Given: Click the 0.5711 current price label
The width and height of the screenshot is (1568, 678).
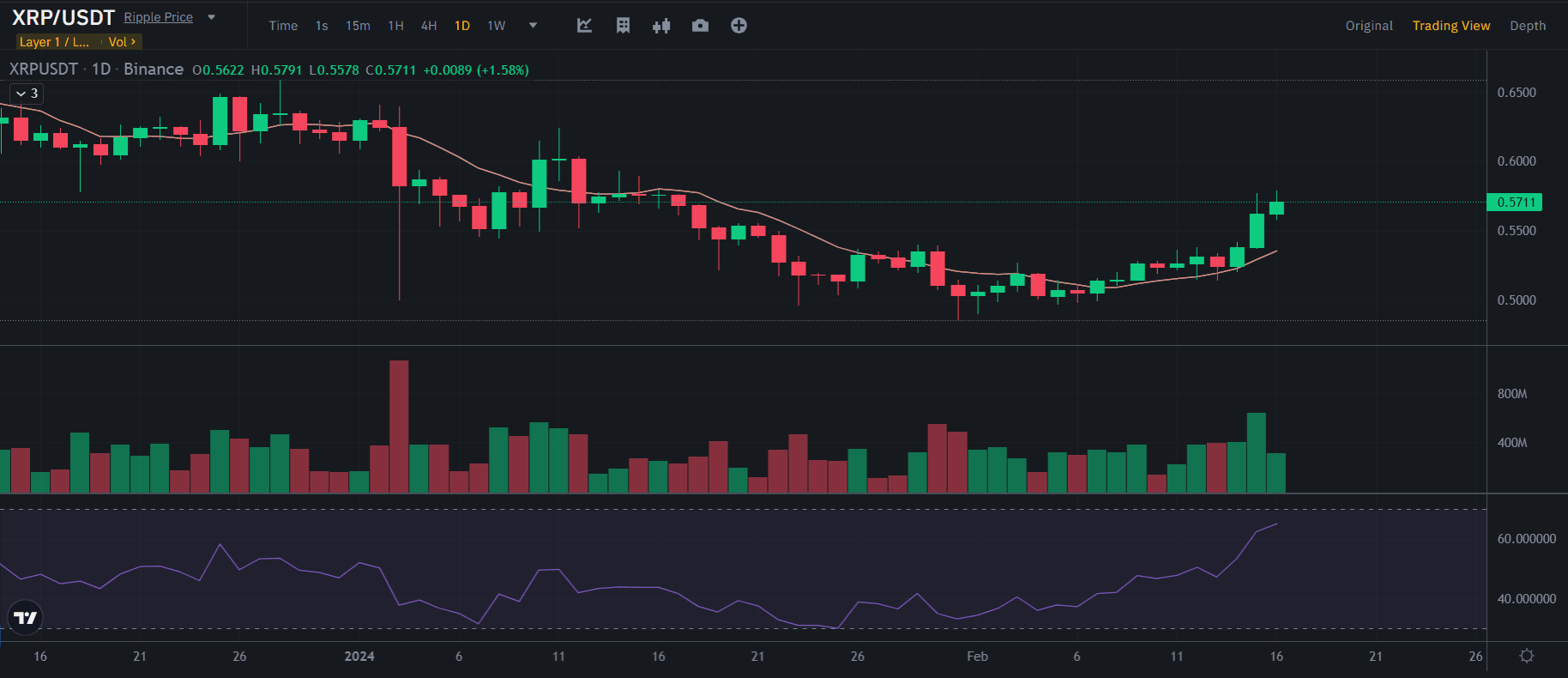Looking at the screenshot, I should [1515, 203].
